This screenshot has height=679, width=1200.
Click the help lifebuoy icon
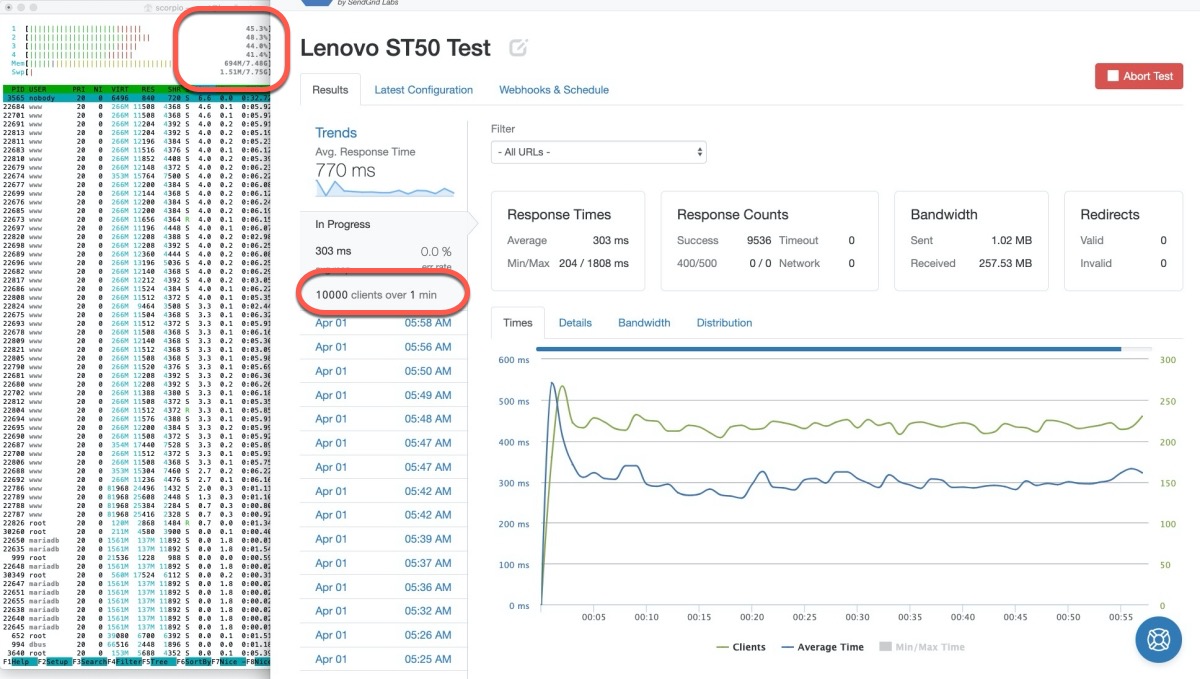pyautogui.click(x=1158, y=640)
